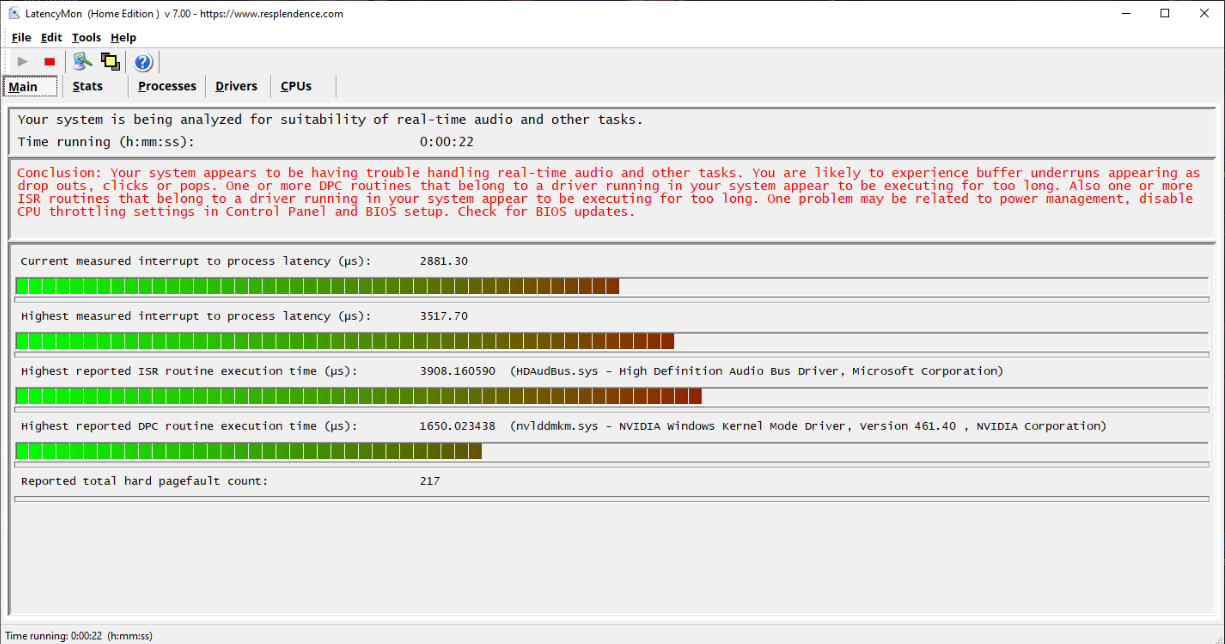Screen dimensions: 1225x644
Task: Maximize the LatencyMon window
Action: [1164, 14]
